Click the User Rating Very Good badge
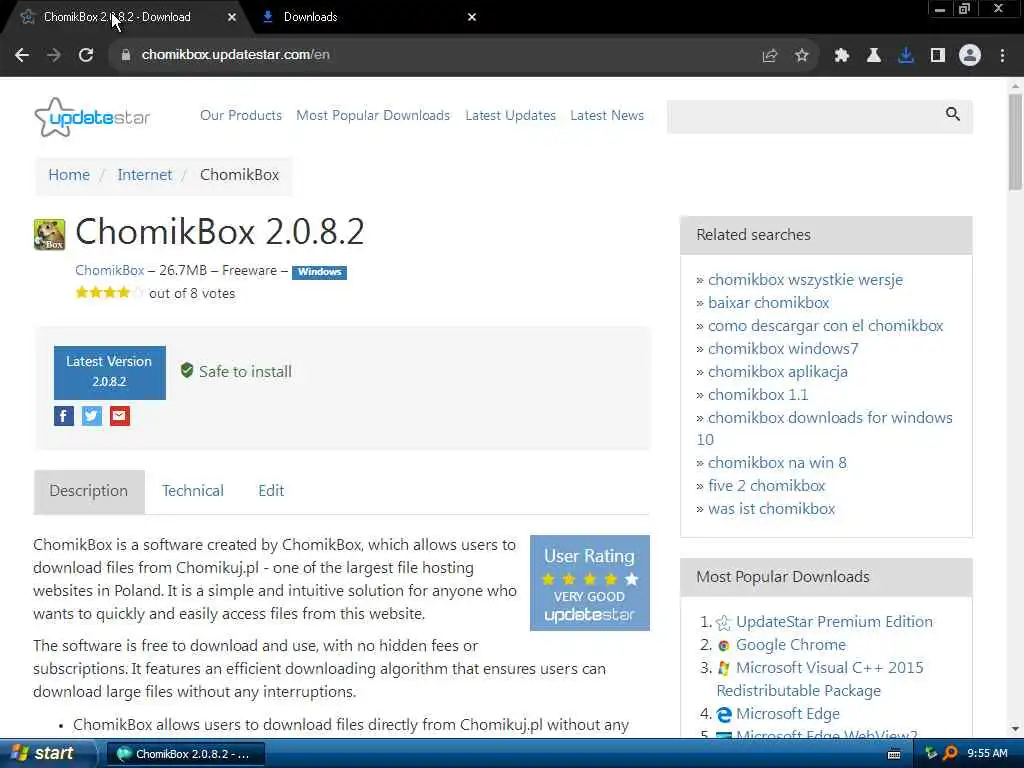The width and height of the screenshot is (1024, 768). (590, 583)
